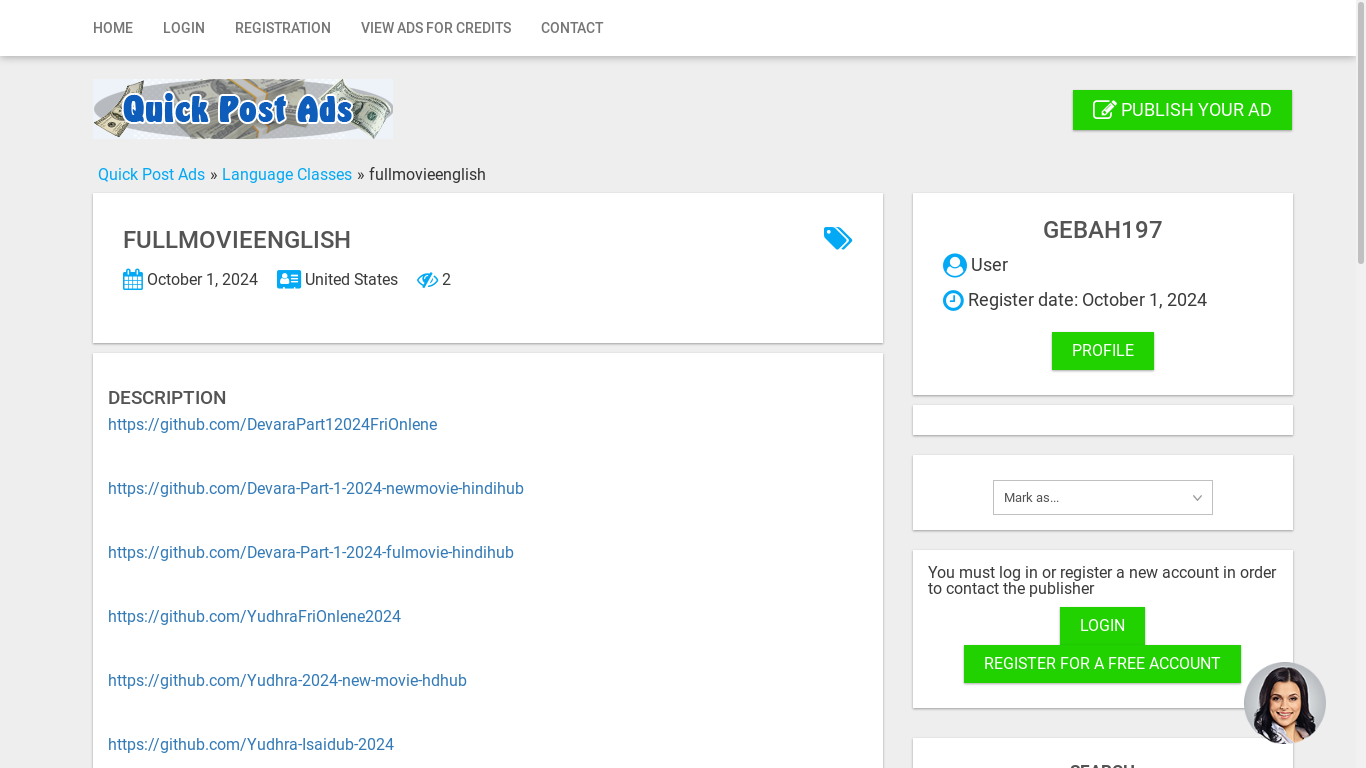Viewport: 1366px width, 768px height.
Task: Open the Yudhra-2024-new-movie-hdhub link
Action: click(287, 681)
